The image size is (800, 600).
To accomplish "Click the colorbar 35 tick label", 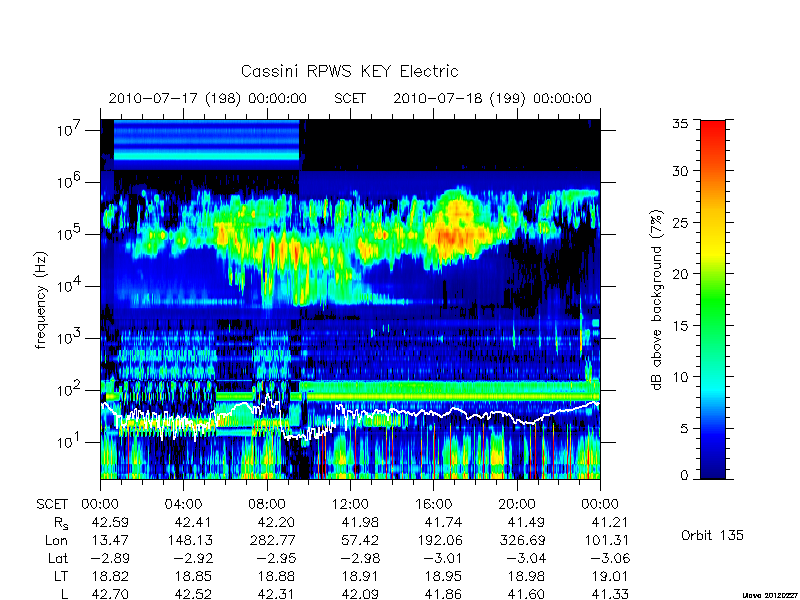I will tap(680, 124).
